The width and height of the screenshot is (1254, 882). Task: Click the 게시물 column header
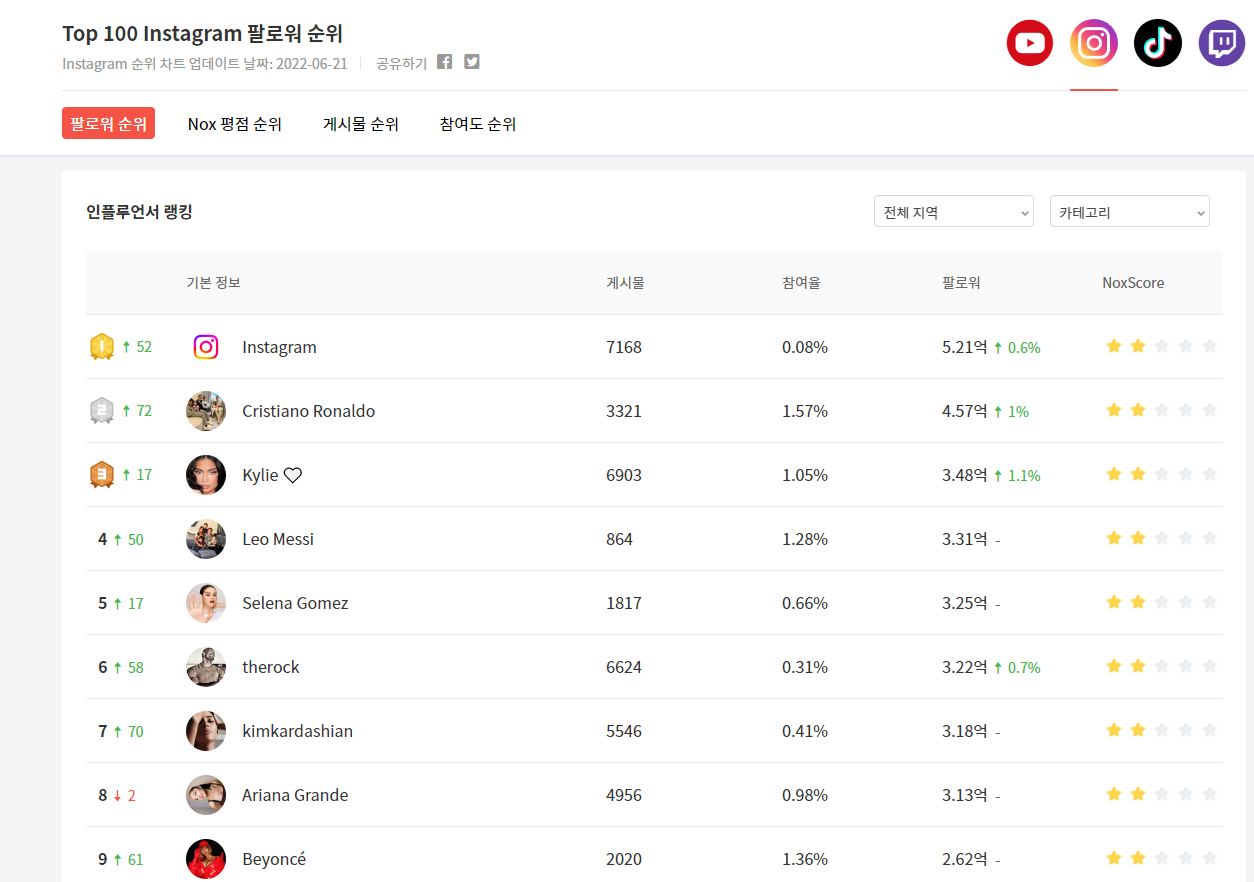tap(625, 283)
